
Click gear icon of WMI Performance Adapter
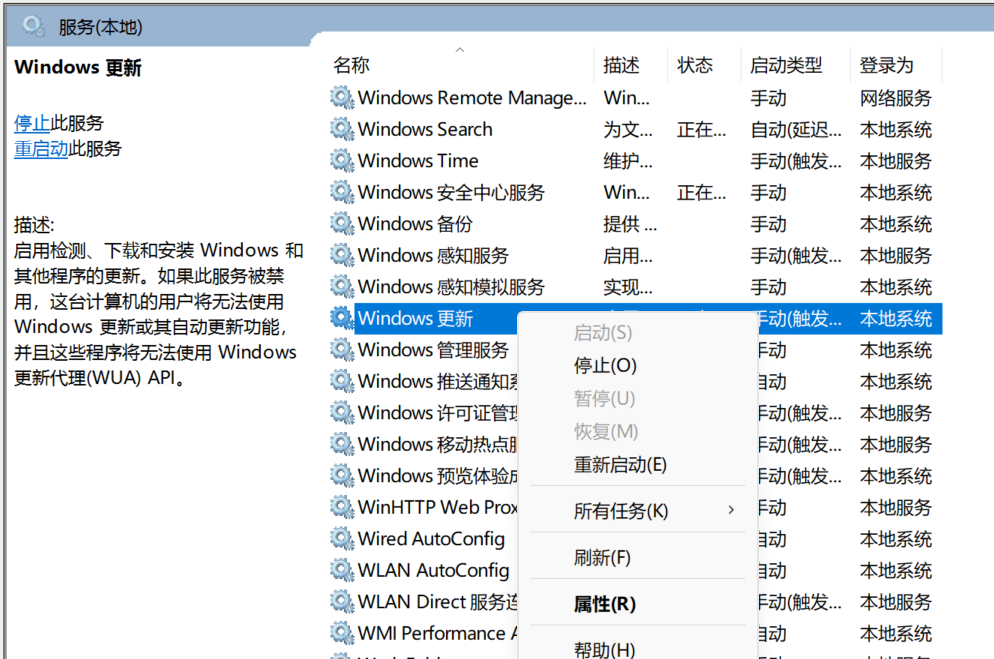click(x=342, y=634)
